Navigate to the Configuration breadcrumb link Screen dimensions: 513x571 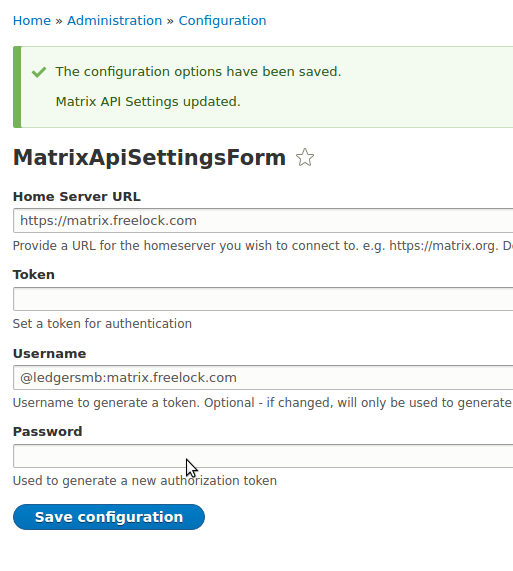click(x=222, y=21)
